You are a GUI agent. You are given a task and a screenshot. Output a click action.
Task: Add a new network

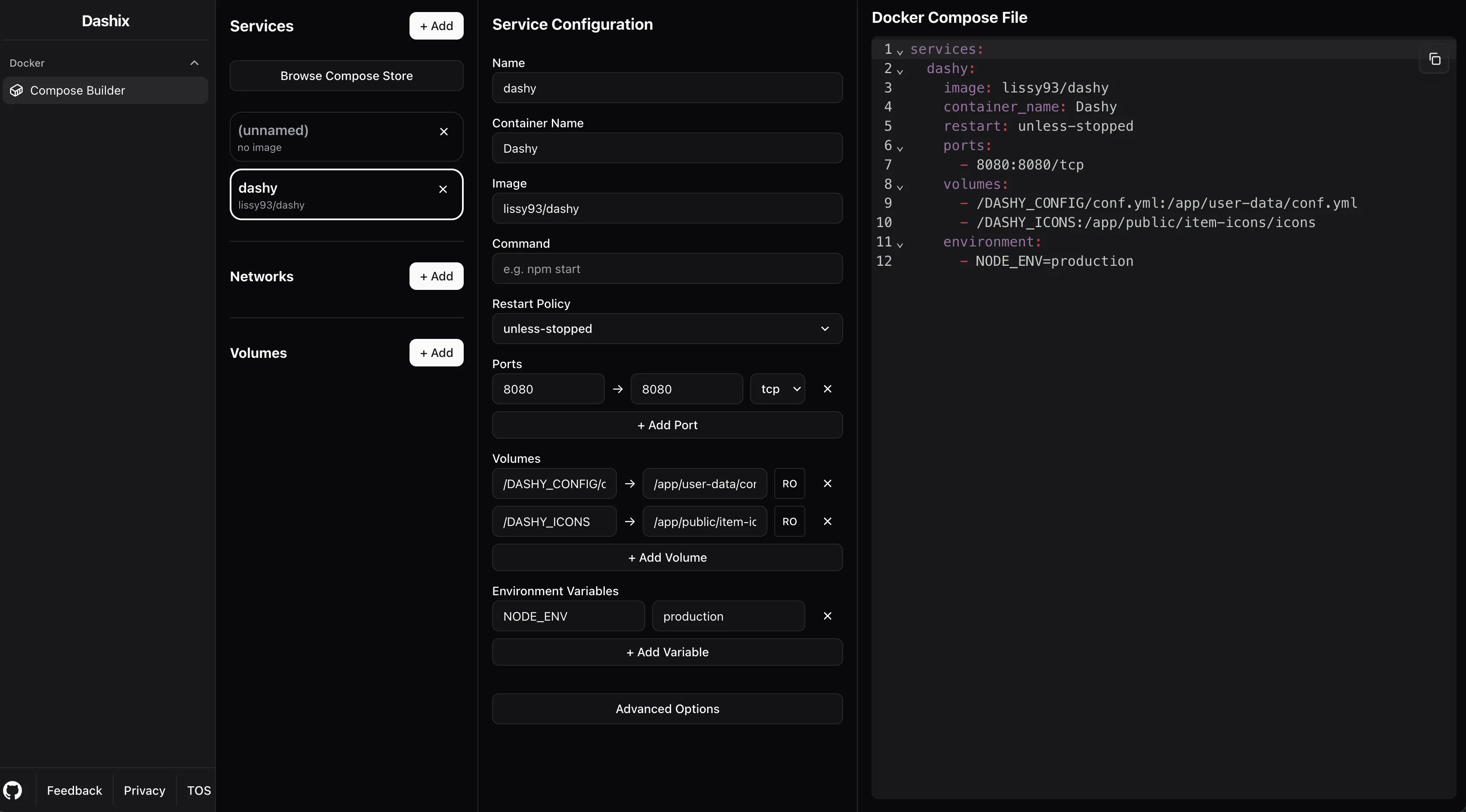point(436,276)
